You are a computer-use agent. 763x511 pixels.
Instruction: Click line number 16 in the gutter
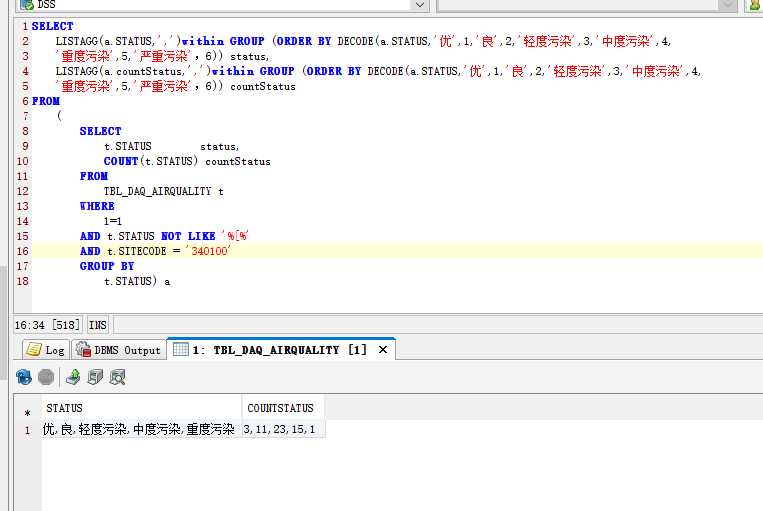pyautogui.click(x=22, y=251)
